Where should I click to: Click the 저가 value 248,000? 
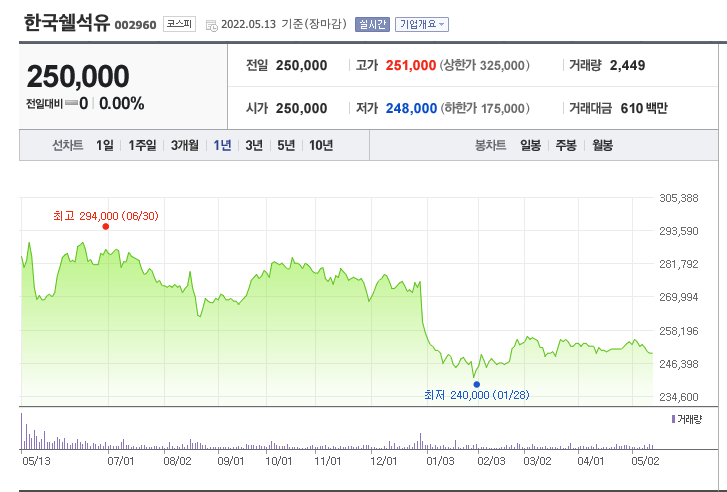411,109
